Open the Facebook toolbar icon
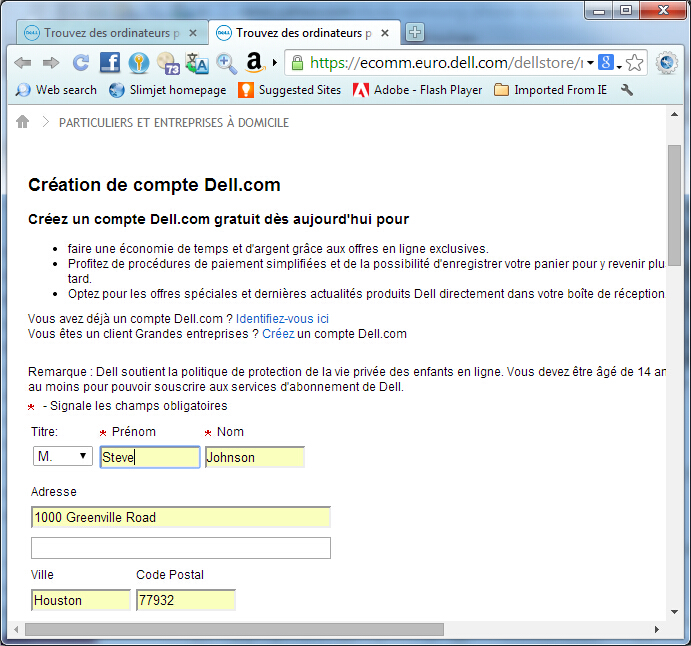 coord(110,63)
